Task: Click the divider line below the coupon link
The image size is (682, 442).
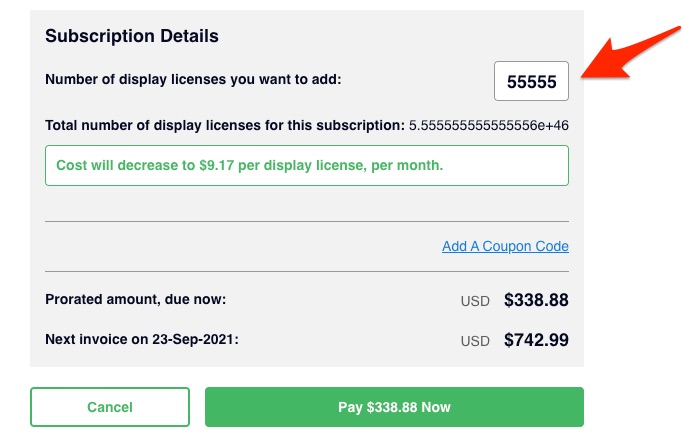Action: (x=306, y=271)
